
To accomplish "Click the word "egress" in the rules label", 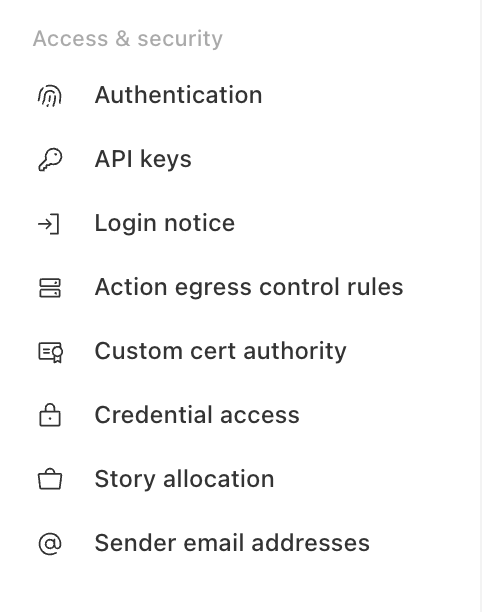I will point(214,289).
